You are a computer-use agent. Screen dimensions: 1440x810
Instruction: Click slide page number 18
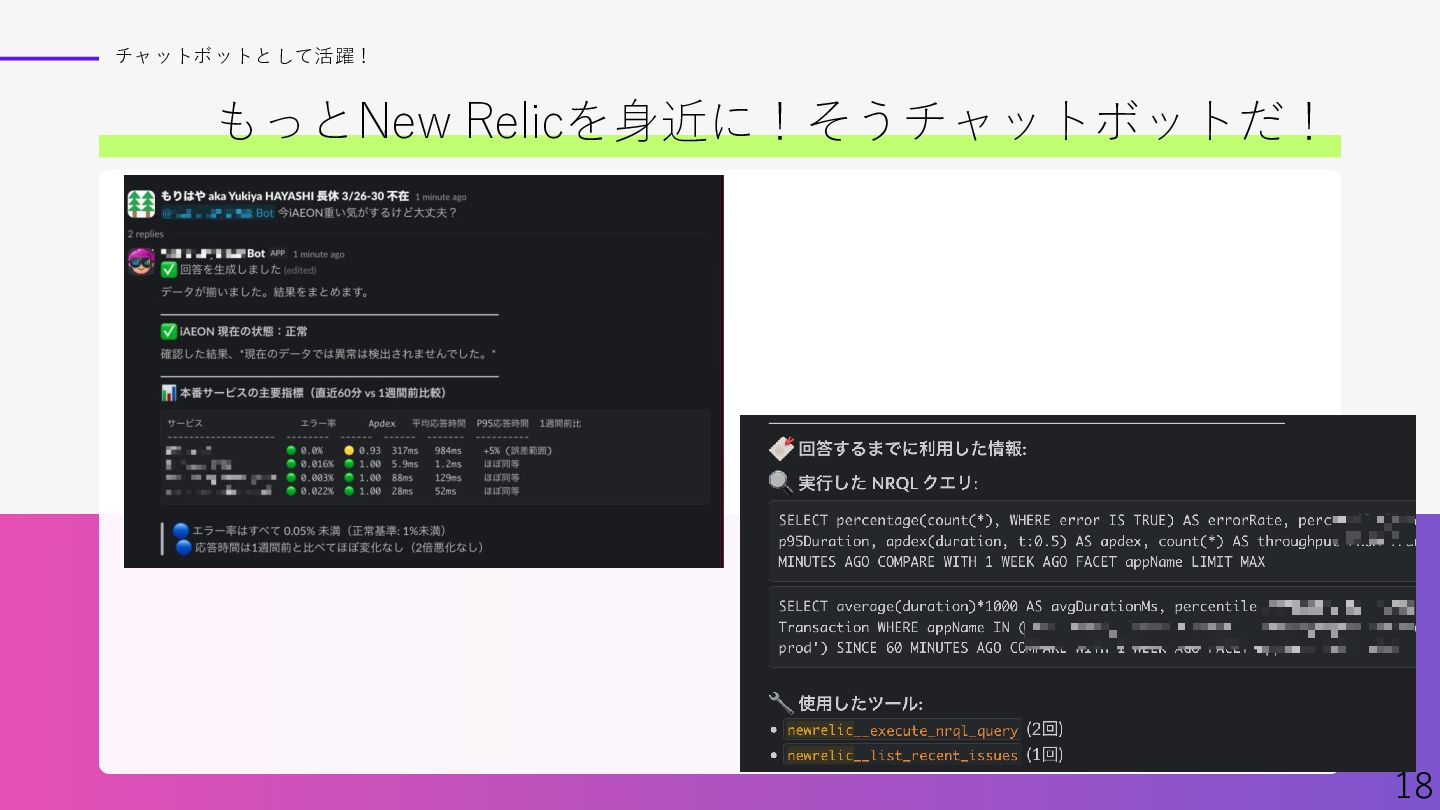1414,786
